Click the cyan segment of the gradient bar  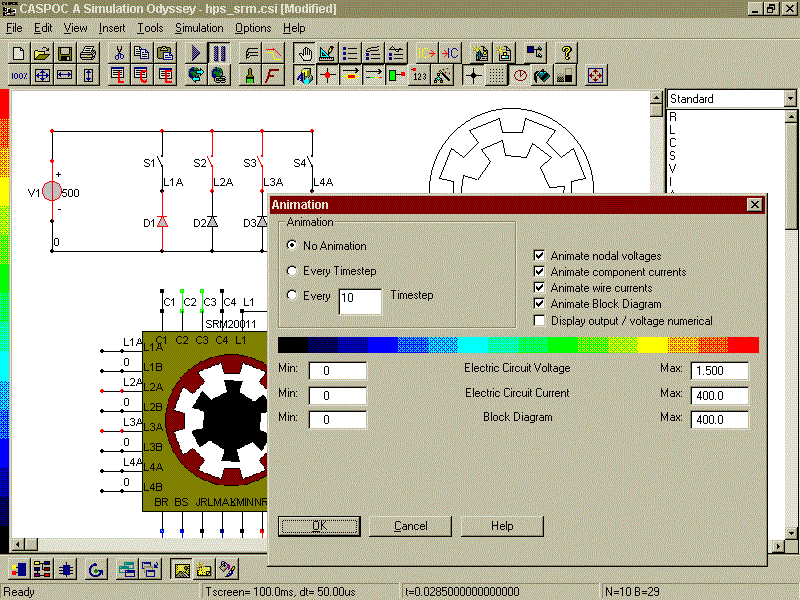pyautogui.click(x=473, y=345)
